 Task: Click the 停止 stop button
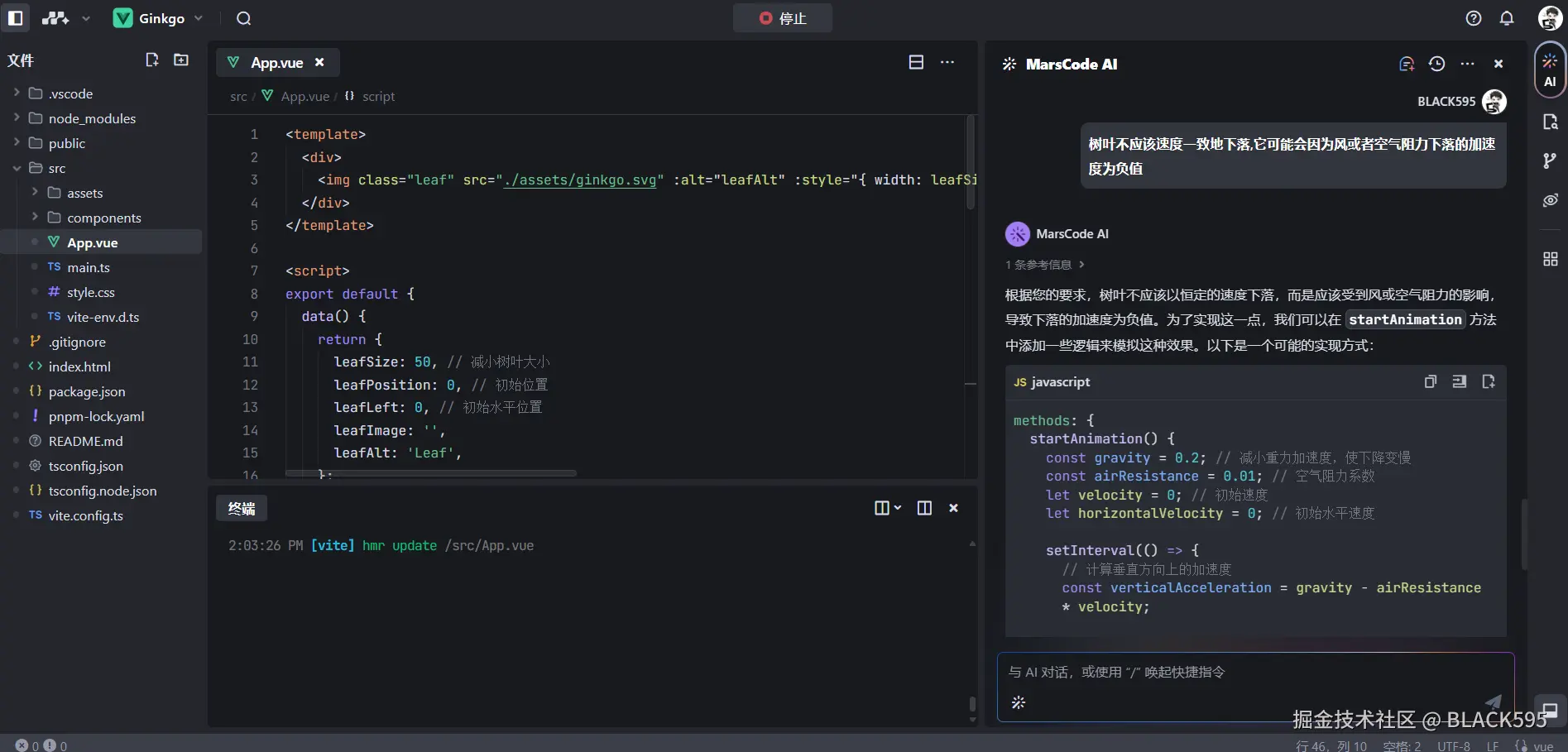coord(783,18)
